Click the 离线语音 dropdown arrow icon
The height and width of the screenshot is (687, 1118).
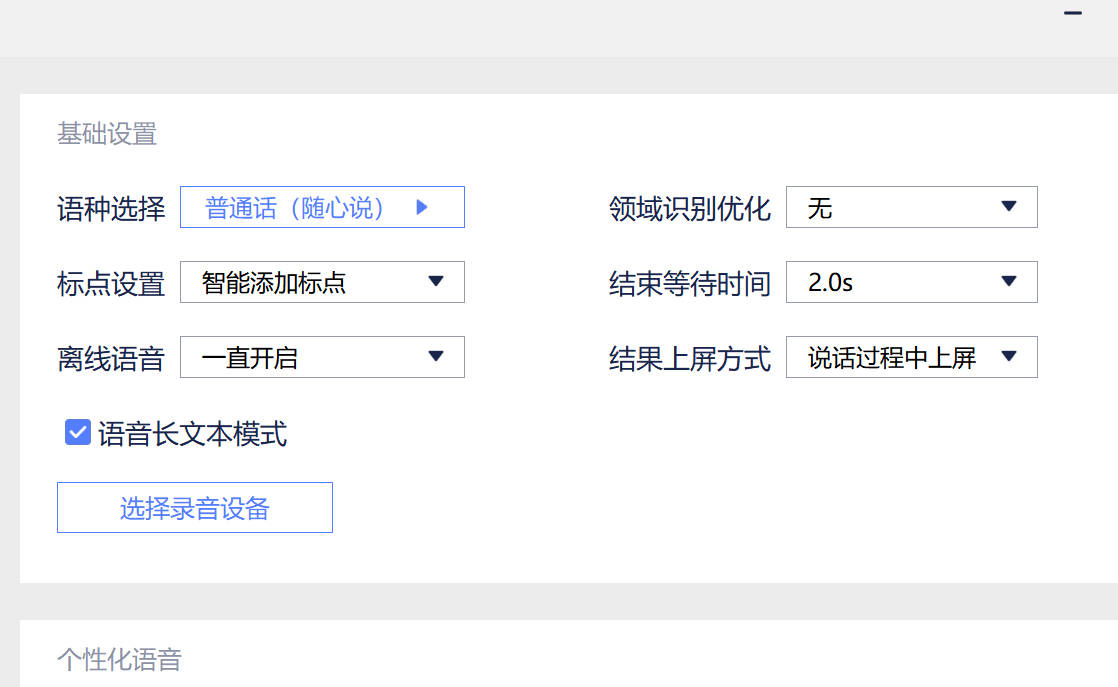point(436,357)
